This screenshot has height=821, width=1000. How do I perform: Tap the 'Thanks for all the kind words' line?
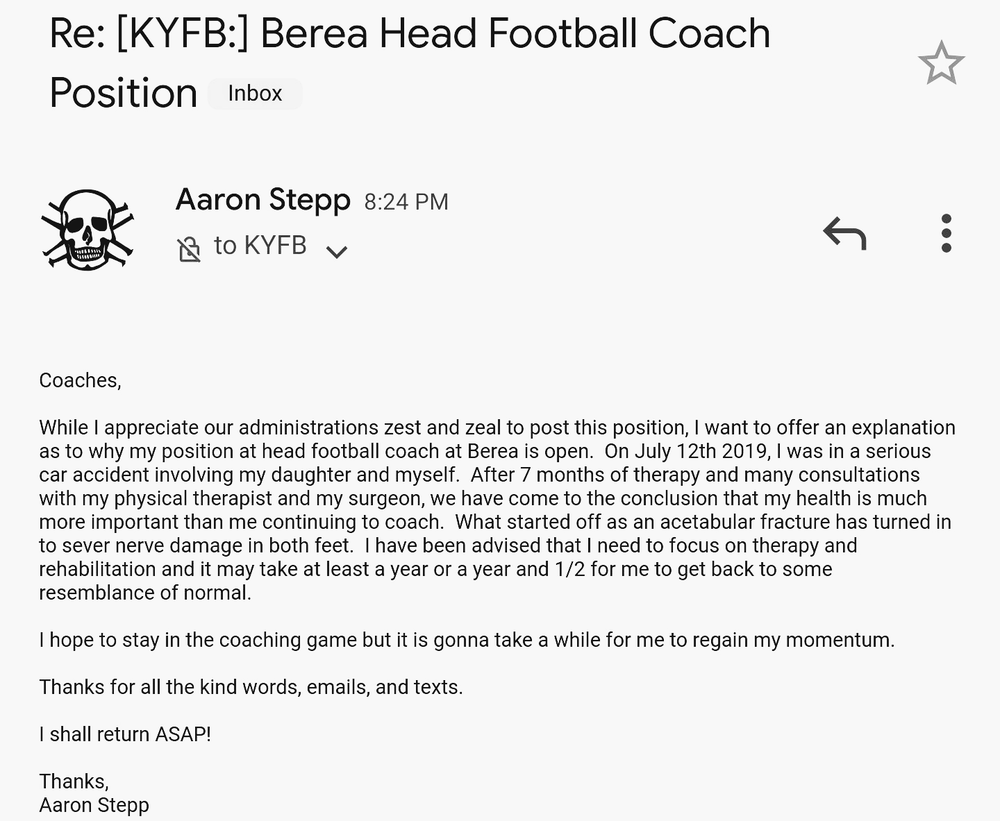click(x=251, y=687)
